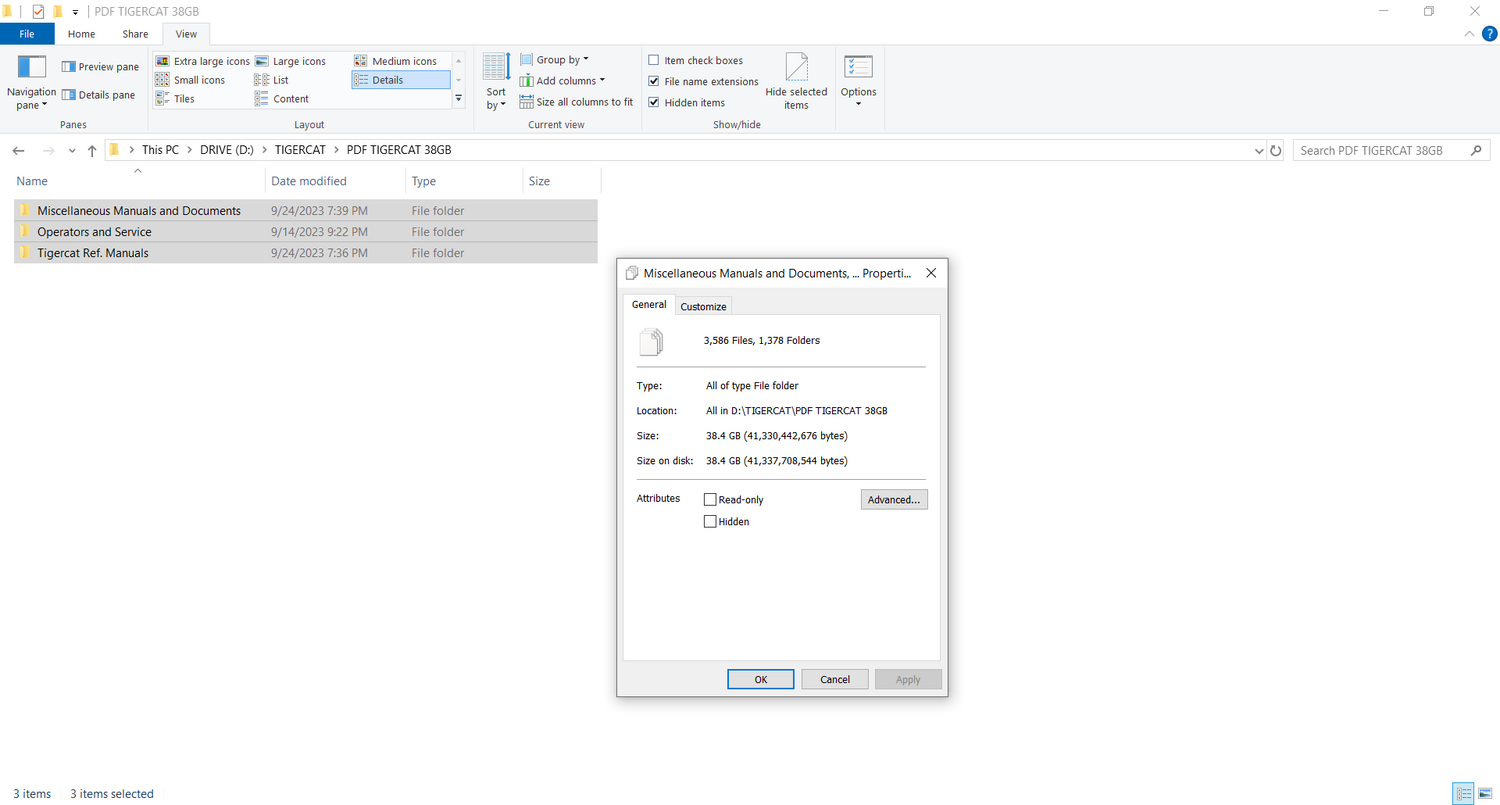Refresh the current folder address bar
Viewport: 1500px width, 805px height.
point(1275,150)
